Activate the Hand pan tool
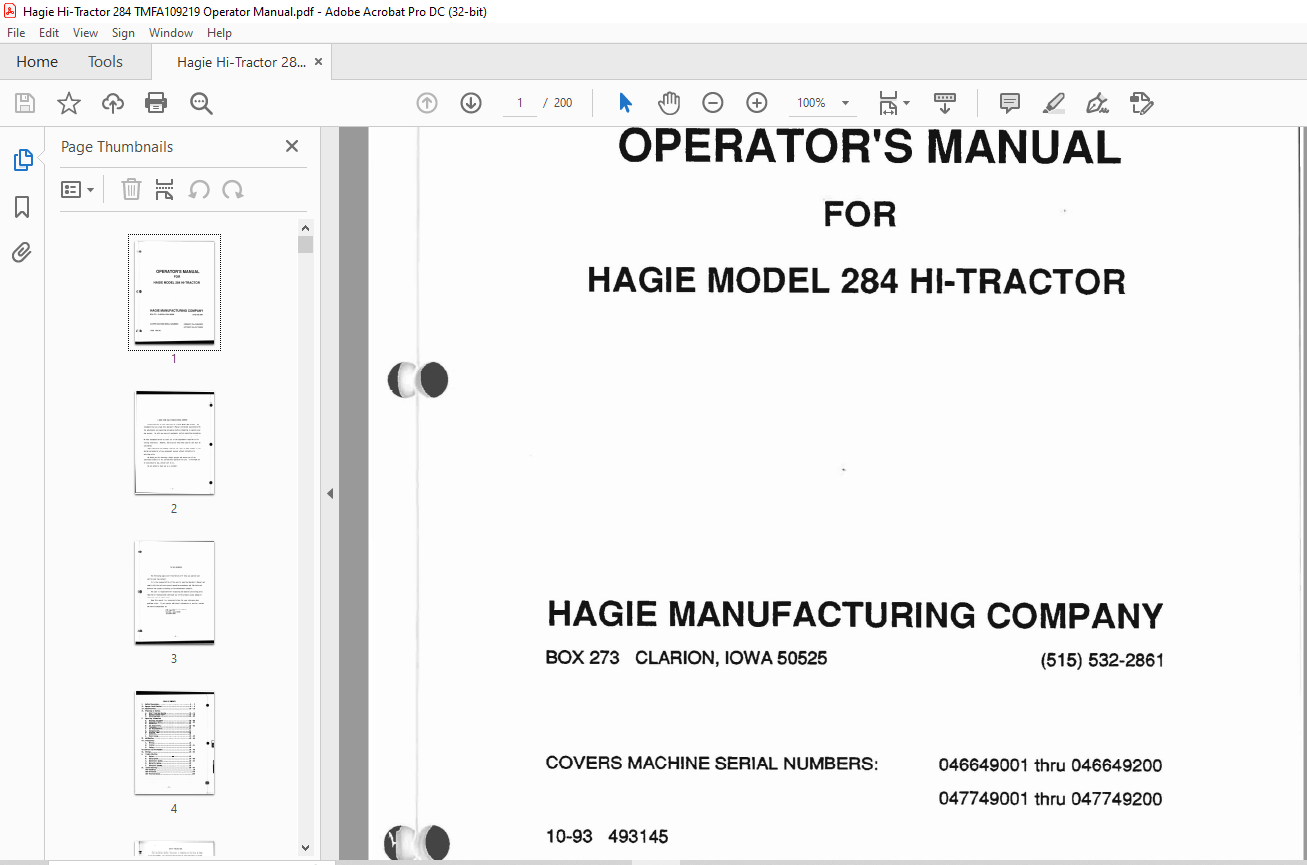 669,103
